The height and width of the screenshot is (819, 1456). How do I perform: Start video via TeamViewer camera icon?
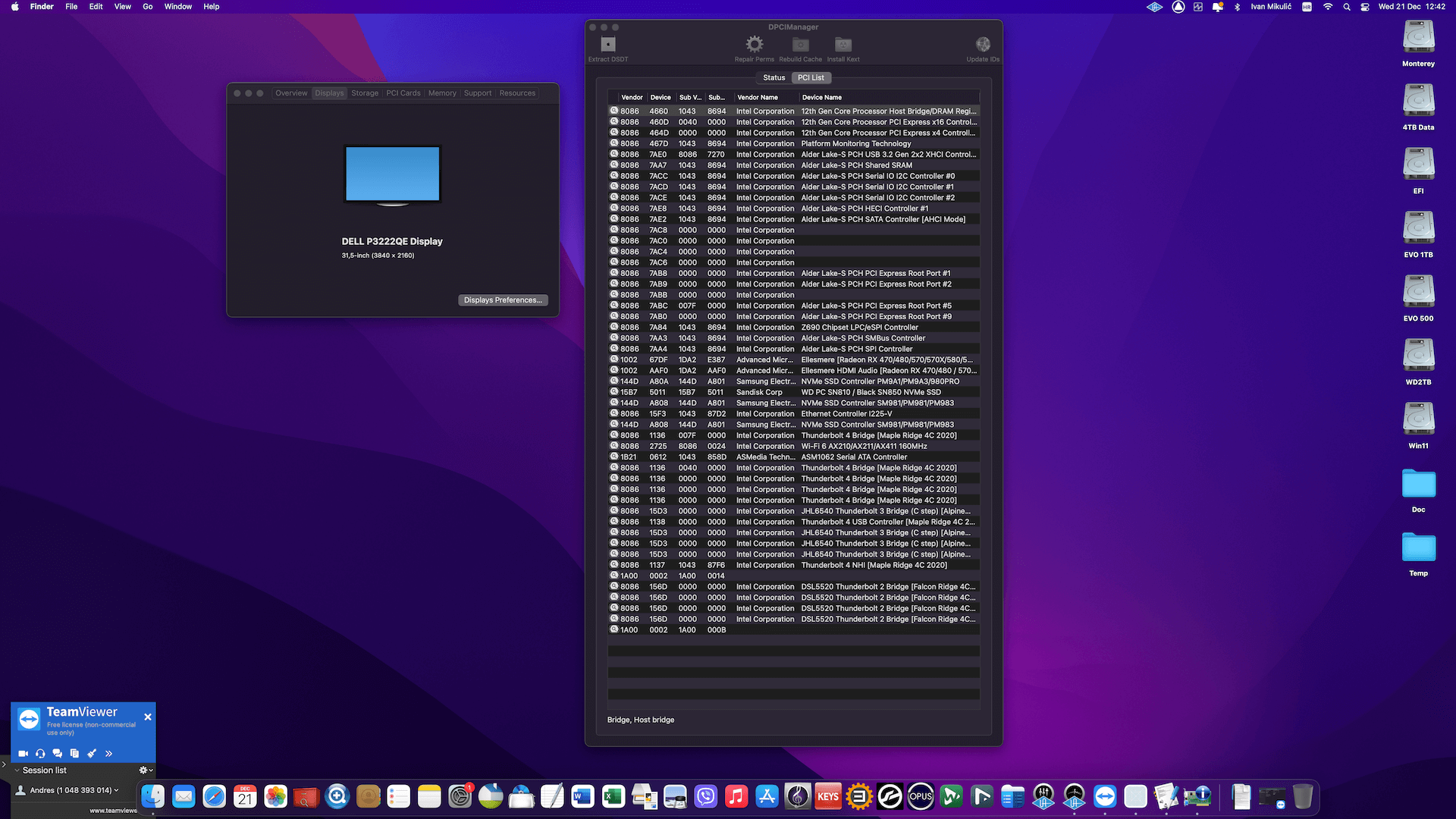pos(24,754)
